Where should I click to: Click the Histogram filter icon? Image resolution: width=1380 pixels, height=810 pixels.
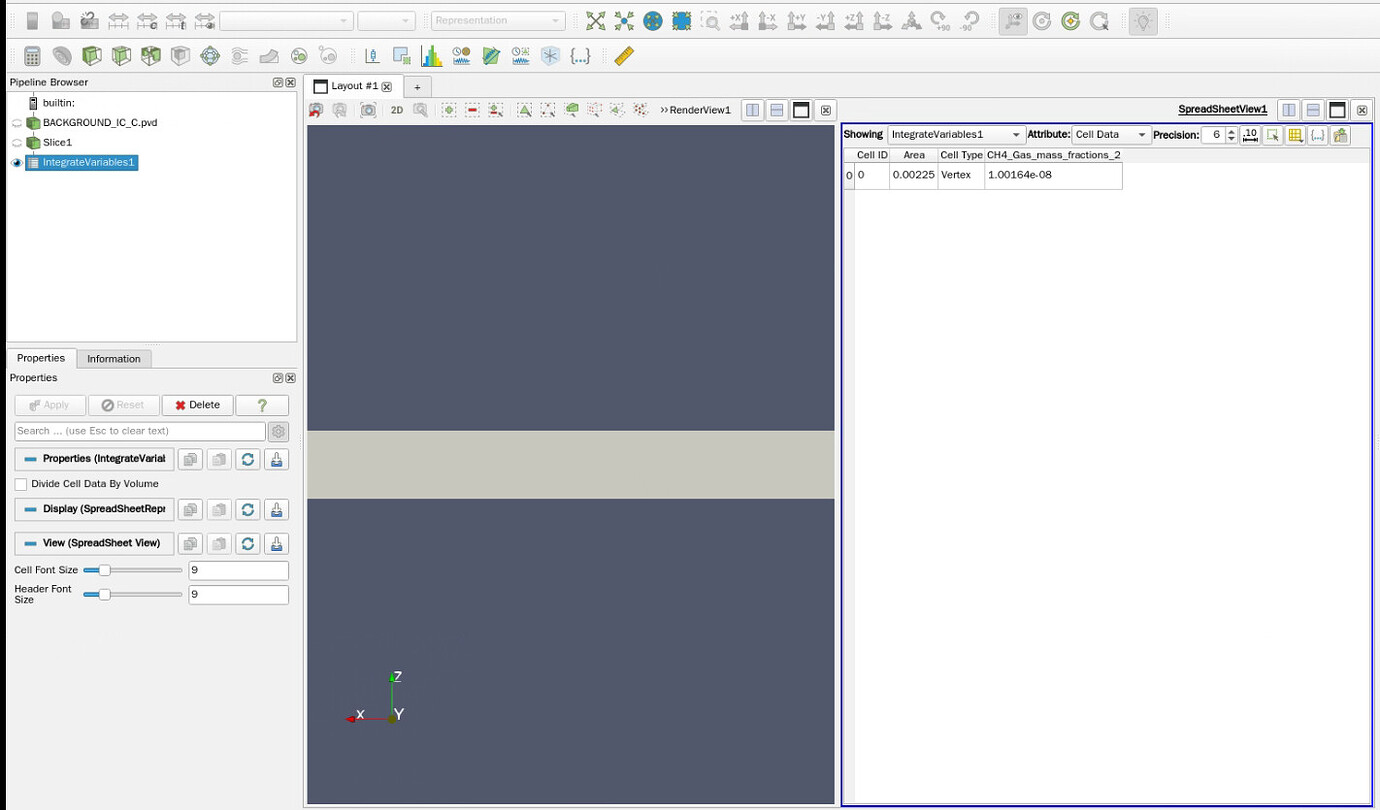(432, 56)
